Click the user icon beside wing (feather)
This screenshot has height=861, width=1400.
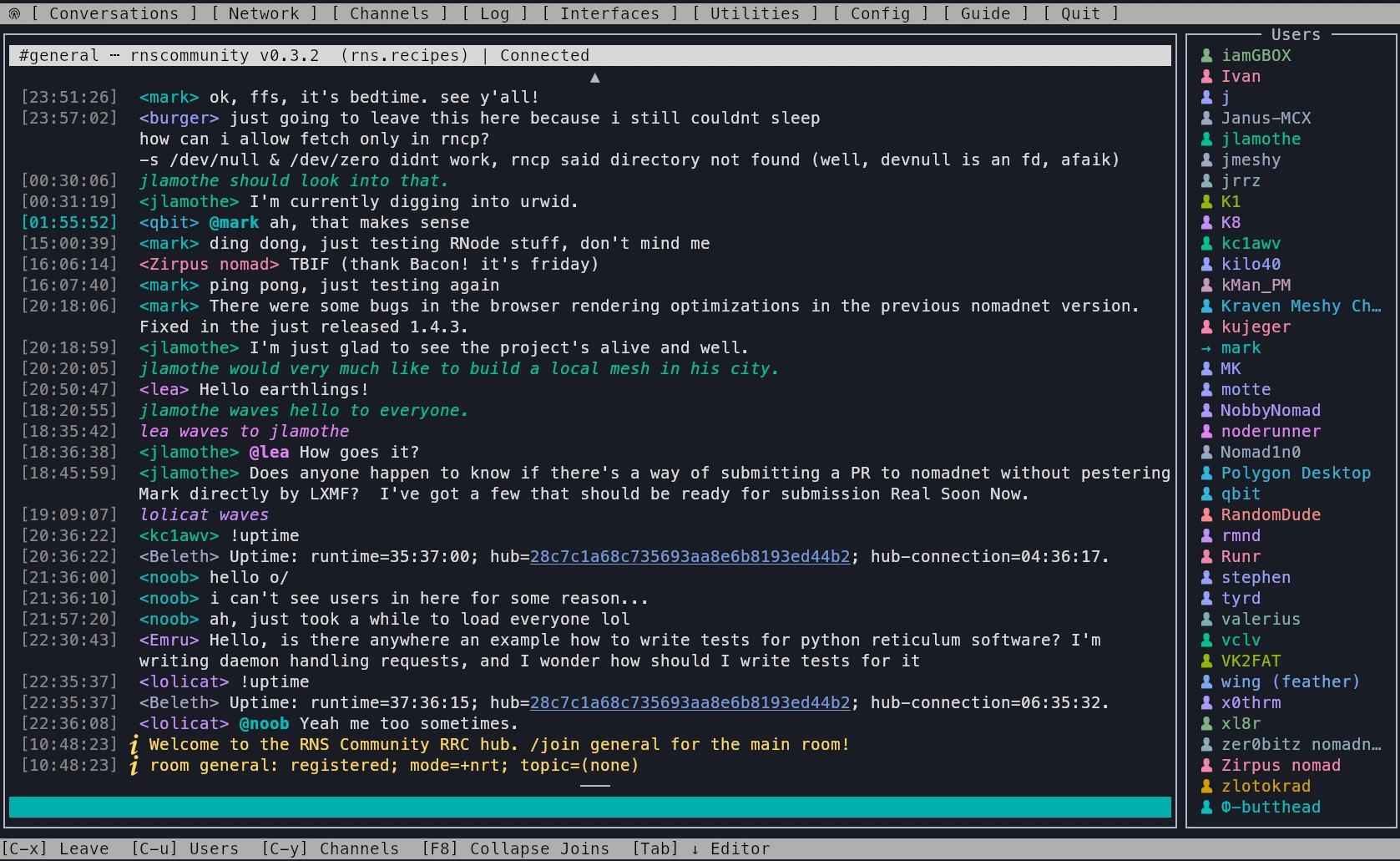point(1206,681)
